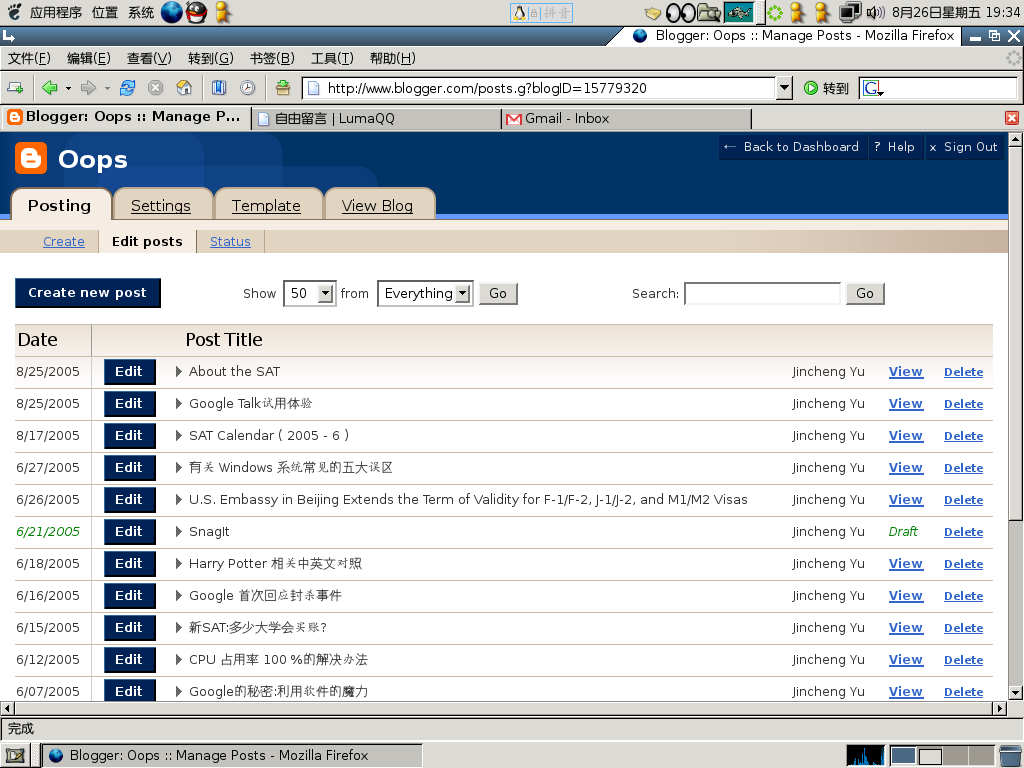View the Harry Potter 相关中英文对照 post

click(x=906, y=564)
